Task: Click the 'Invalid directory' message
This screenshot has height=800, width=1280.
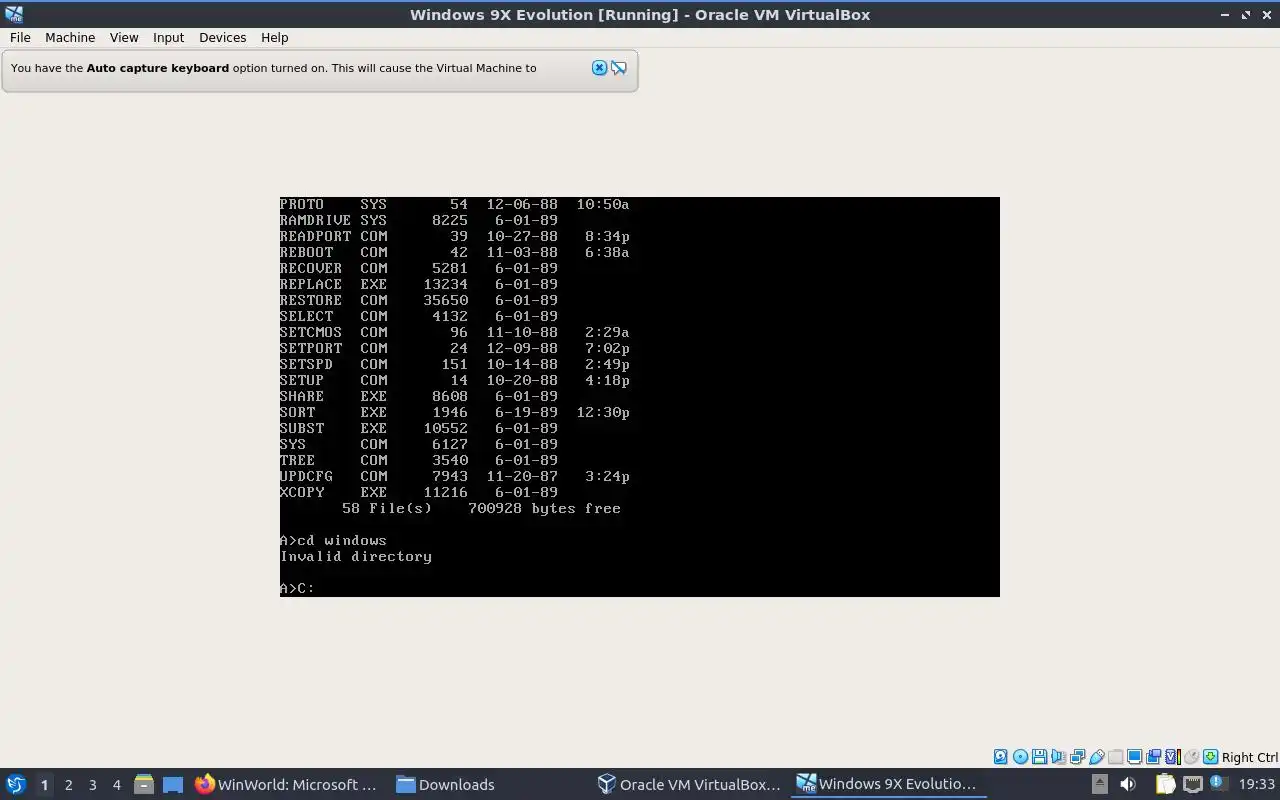Action: [x=356, y=556]
